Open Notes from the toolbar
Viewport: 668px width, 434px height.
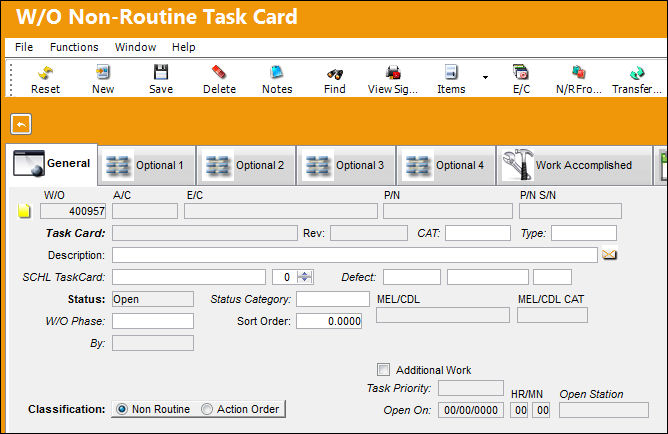pyautogui.click(x=277, y=79)
